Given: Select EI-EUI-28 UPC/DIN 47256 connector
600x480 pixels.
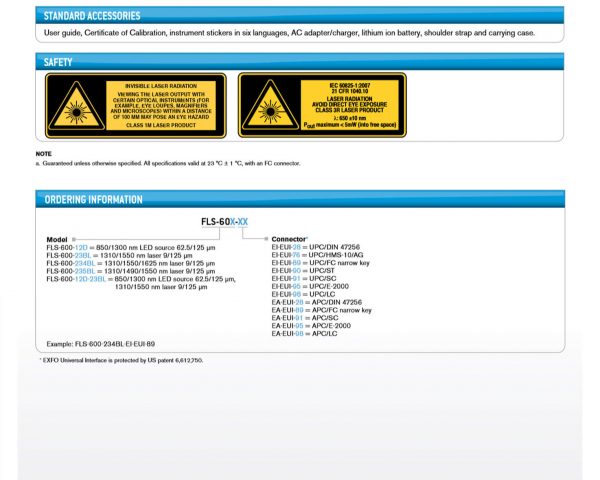Looking at the screenshot, I should [316, 247].
